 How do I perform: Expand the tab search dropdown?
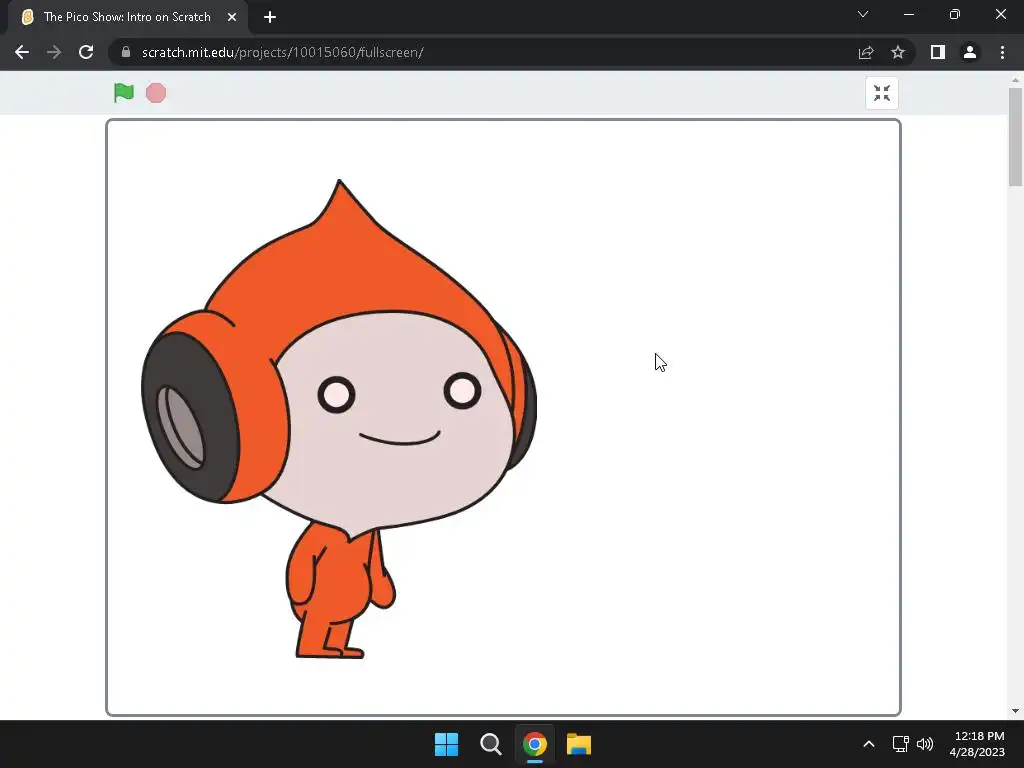(x=863, y=14)
